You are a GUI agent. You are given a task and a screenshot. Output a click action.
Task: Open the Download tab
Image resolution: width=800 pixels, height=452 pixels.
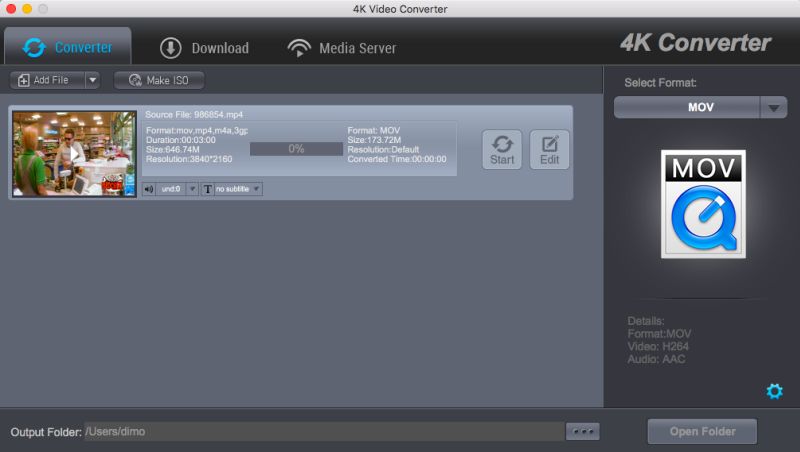tap(204, 48)
